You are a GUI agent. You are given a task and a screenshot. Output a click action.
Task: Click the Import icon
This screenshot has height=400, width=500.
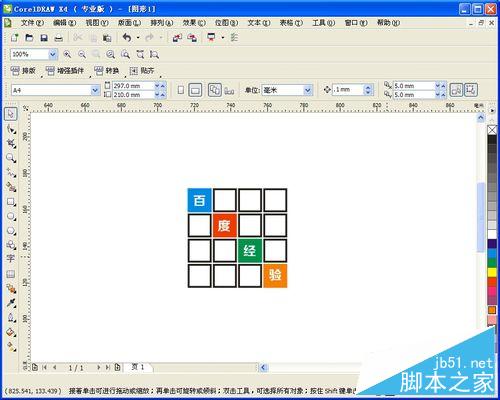(177, 38)
